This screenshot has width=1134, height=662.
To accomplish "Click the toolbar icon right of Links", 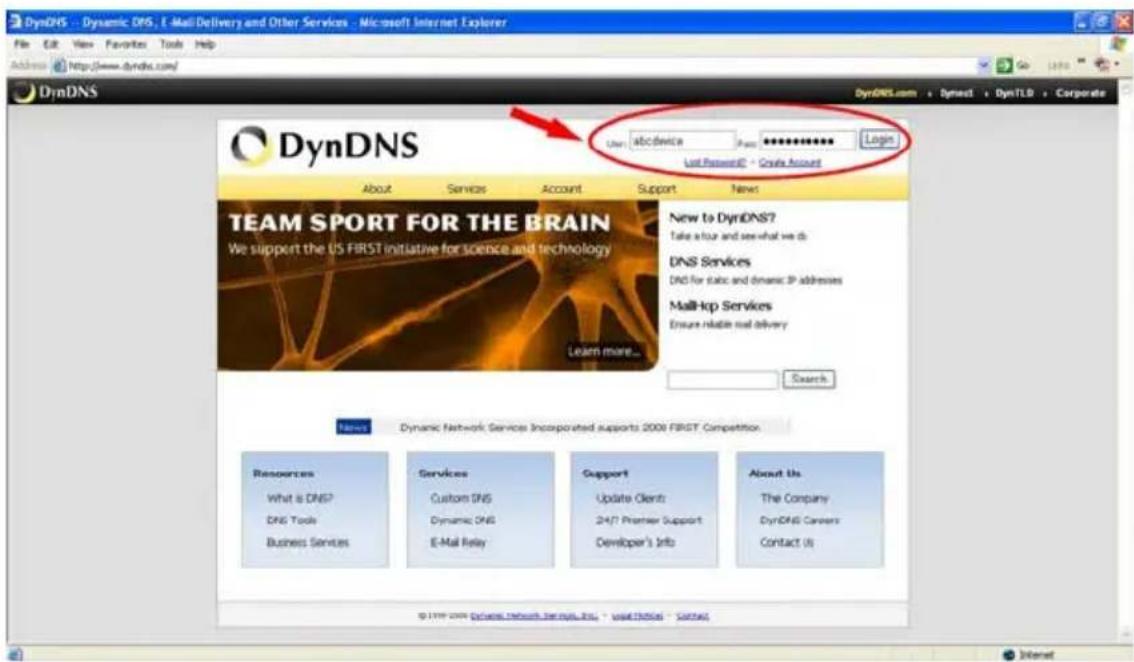I will point(1102,65).
